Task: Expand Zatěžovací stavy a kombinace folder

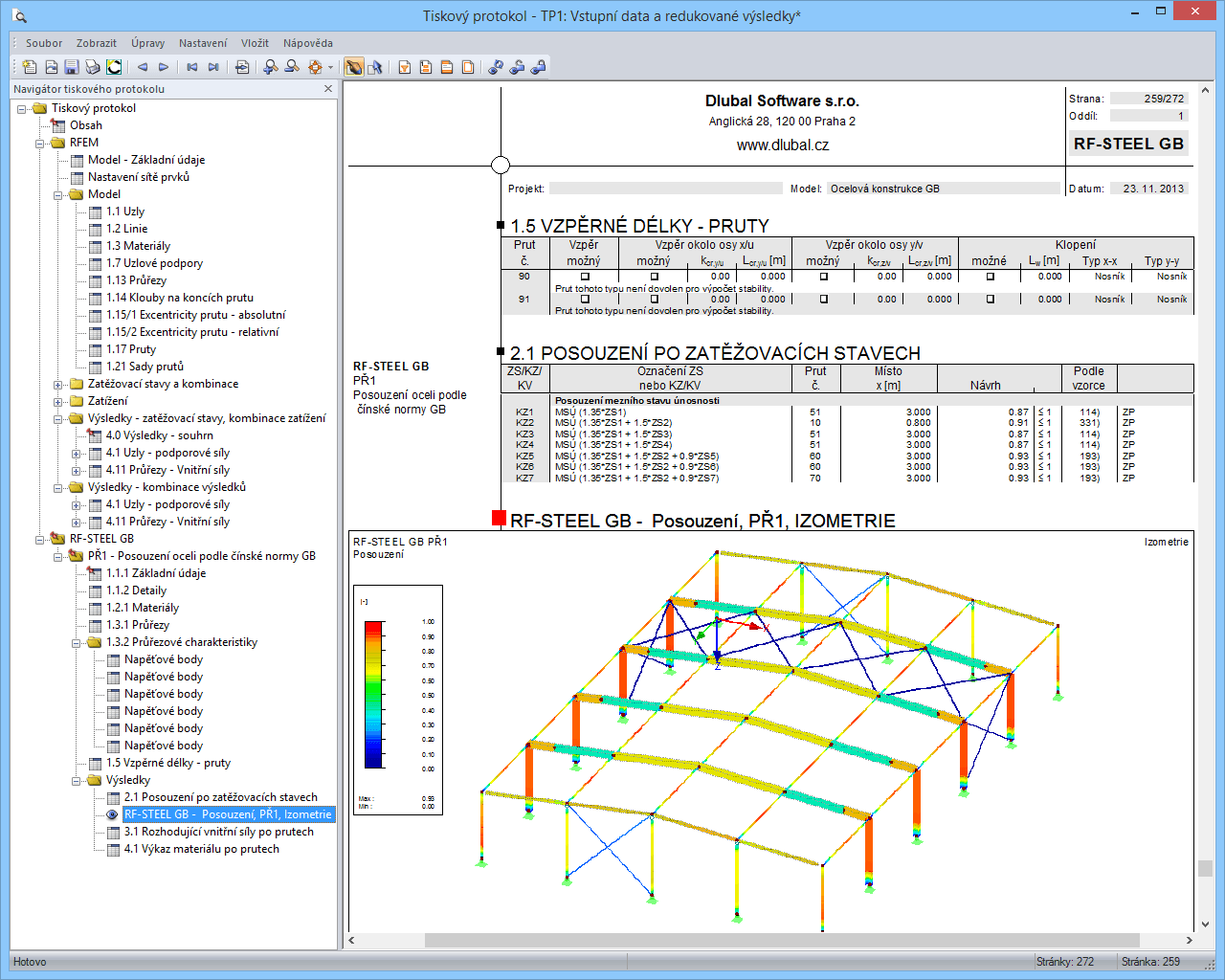Action: [58, 384]
